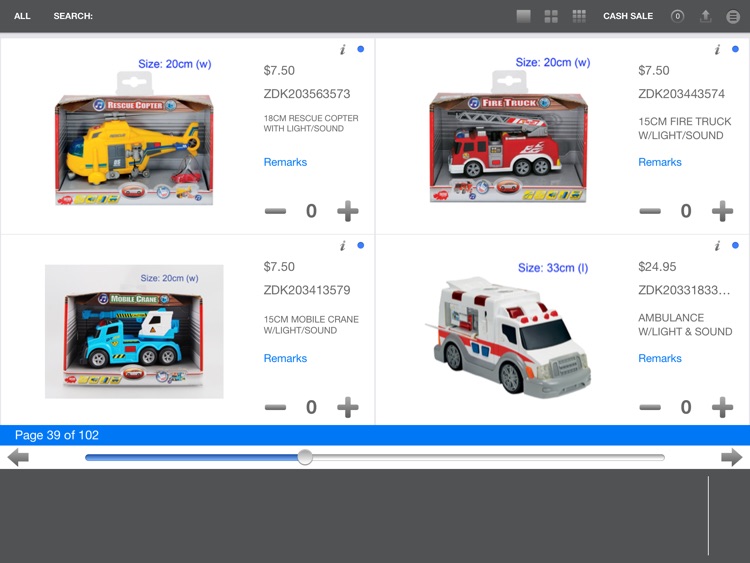Viewport: 750px width, 563px height.
Task: Increase quantity of Rescue Copter
Action: click(x=348, y=211)
